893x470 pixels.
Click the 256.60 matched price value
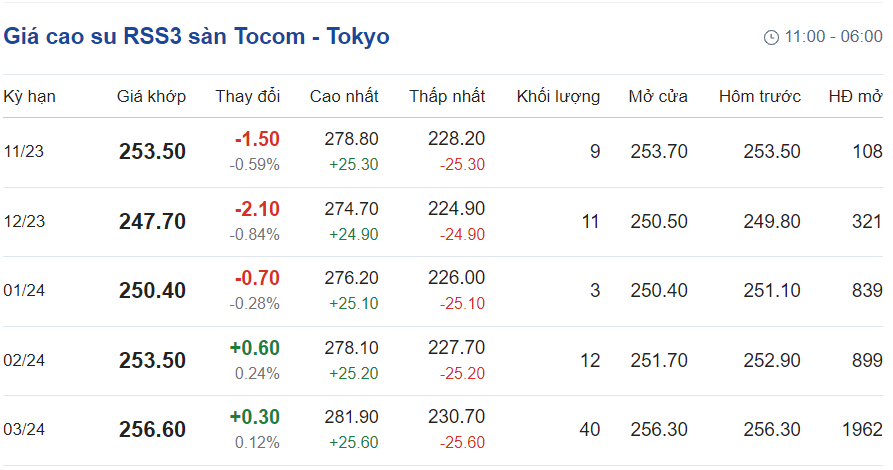(x=152, y=430)
